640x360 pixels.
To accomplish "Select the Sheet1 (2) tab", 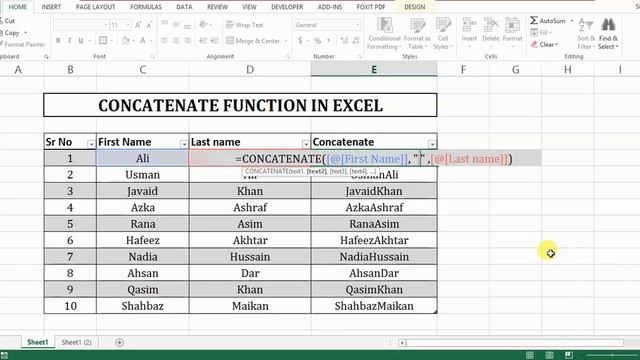I will (76, 342).
